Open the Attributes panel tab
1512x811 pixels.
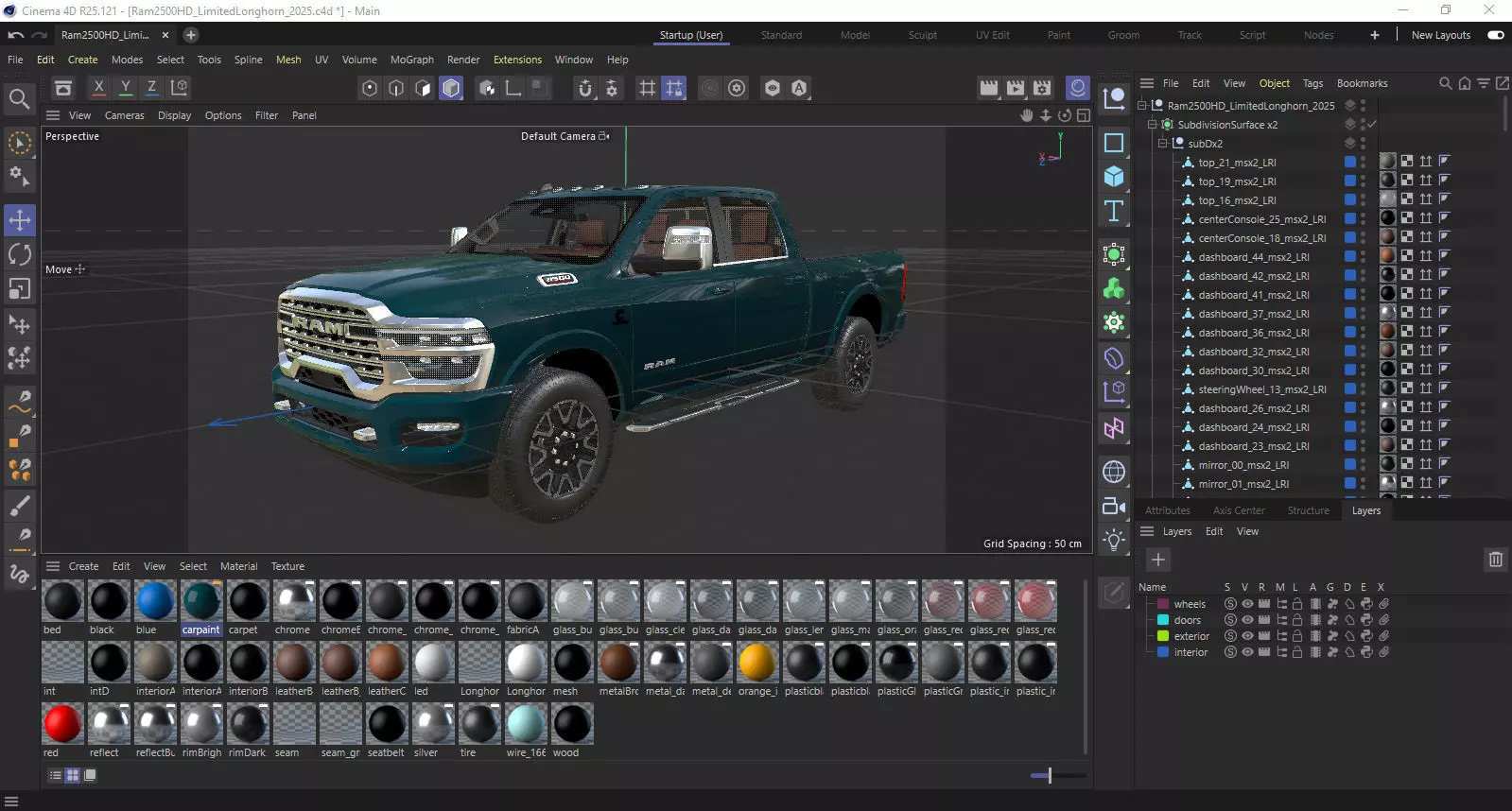[x=1167, y=510]
